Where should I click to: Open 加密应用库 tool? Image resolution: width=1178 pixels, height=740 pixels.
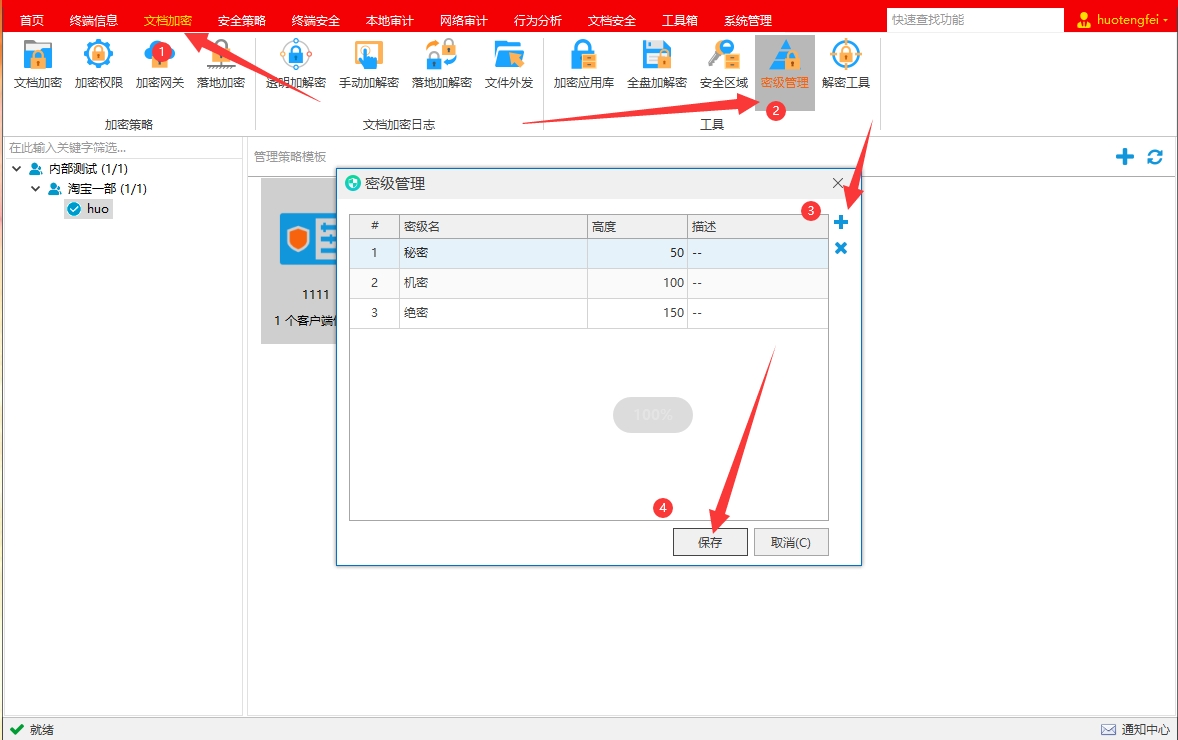[x=583, y=65]
